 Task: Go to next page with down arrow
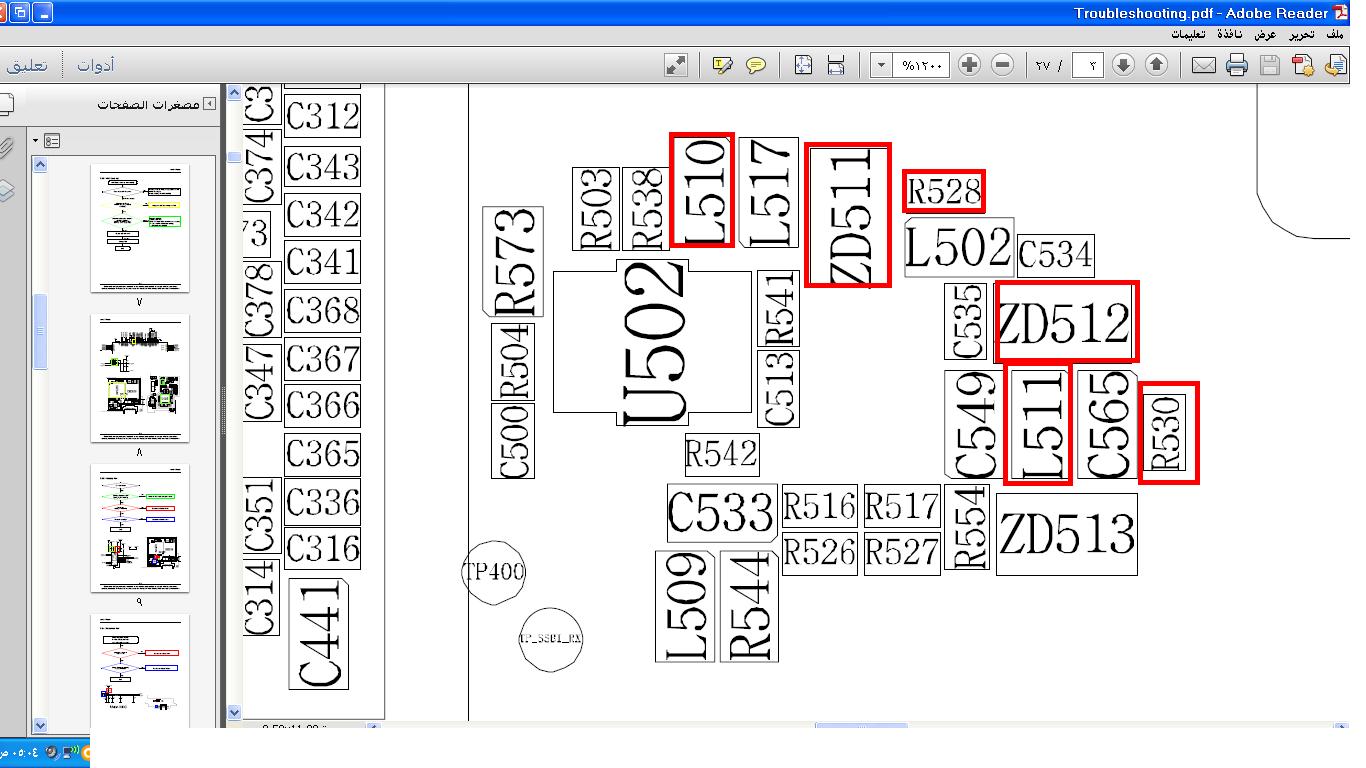[1123, 65]
